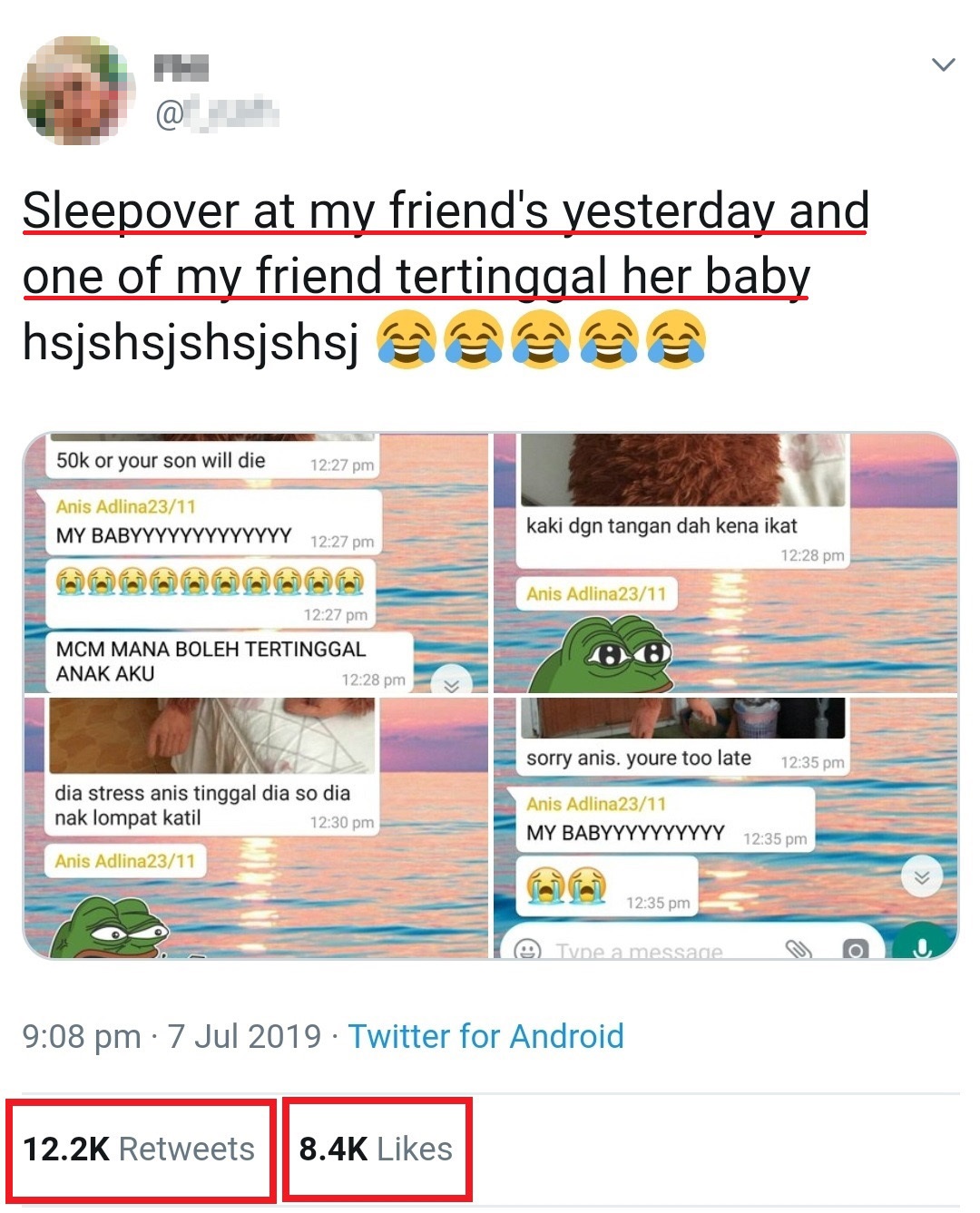The image size is (980, 1213).
Task: Open the top-left chat screenshot image
Action: pyautogui.click(x=256, y=562)
